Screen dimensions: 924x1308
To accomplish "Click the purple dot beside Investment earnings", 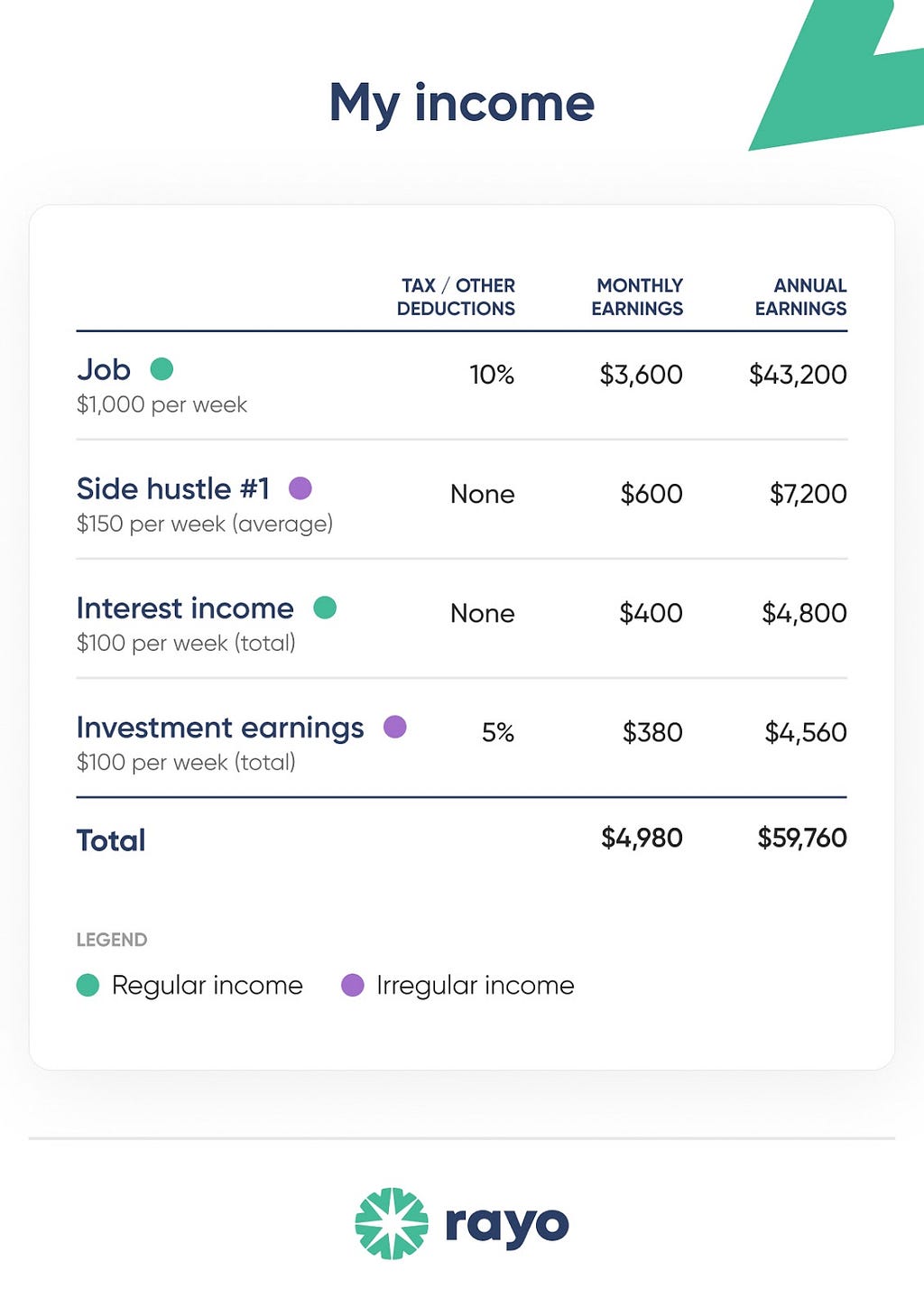I will tap(395, 727).
